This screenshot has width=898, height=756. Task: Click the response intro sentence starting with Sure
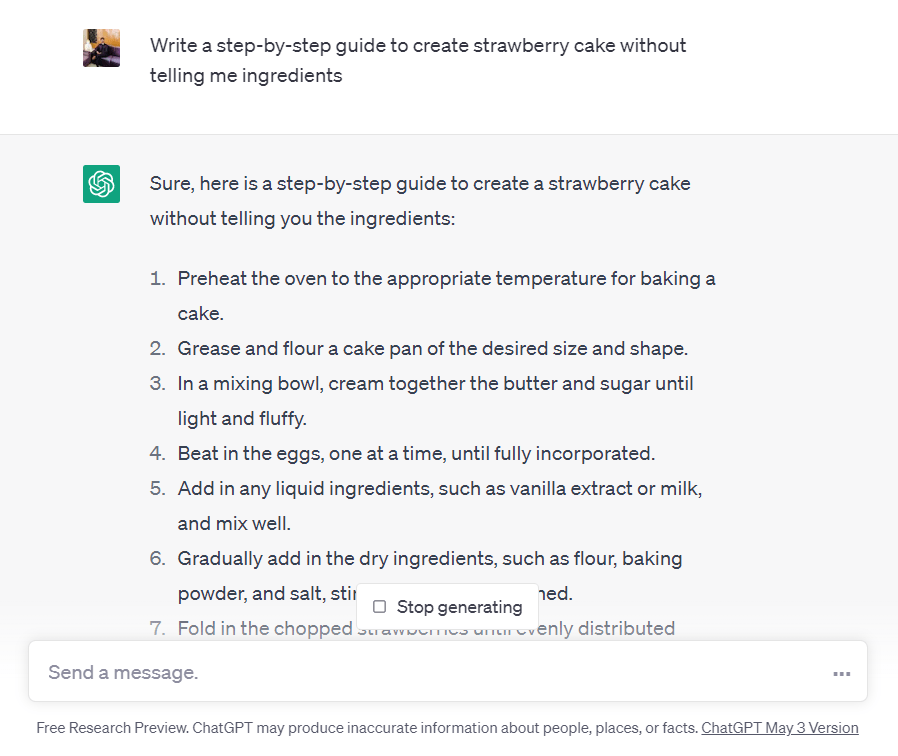420,200
